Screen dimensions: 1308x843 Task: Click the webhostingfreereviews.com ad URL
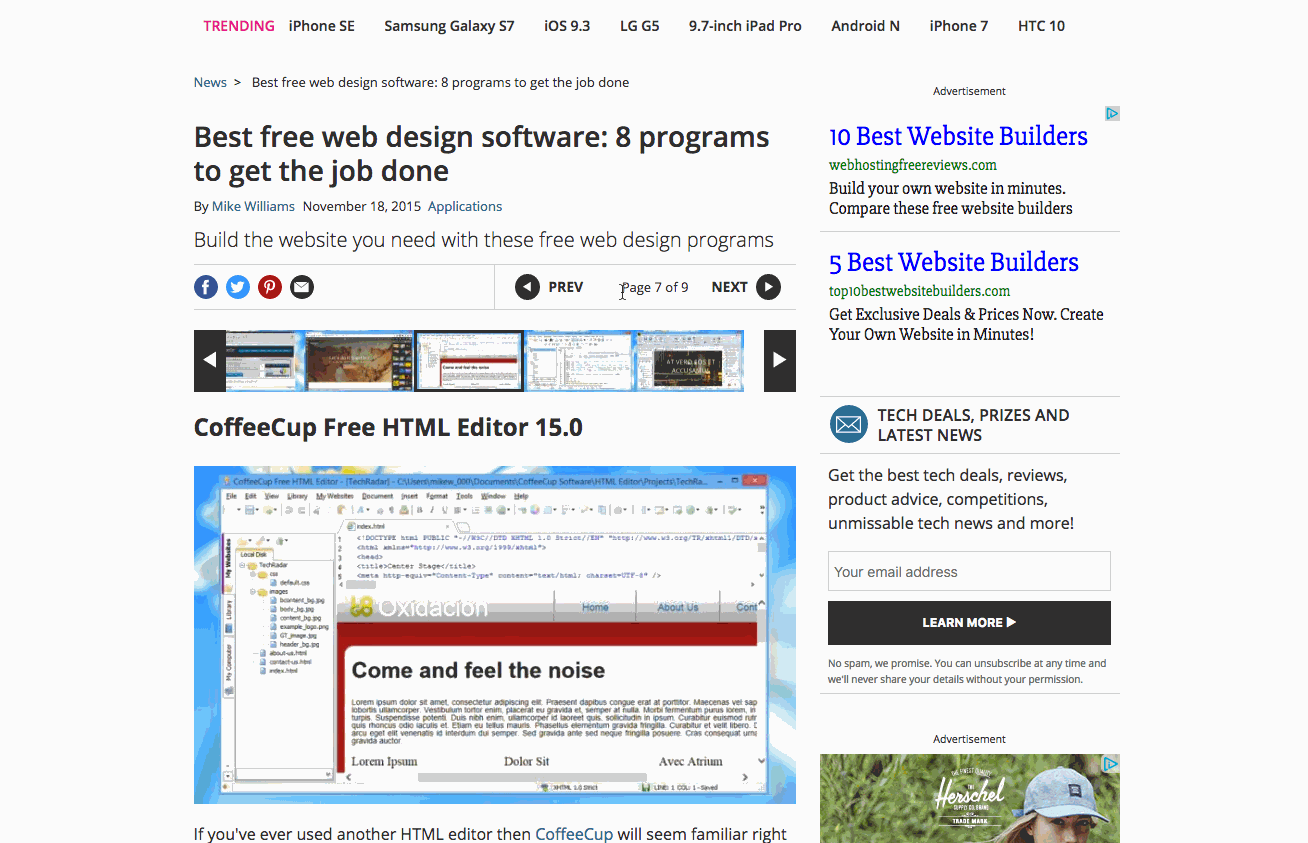tap(913, 165)
